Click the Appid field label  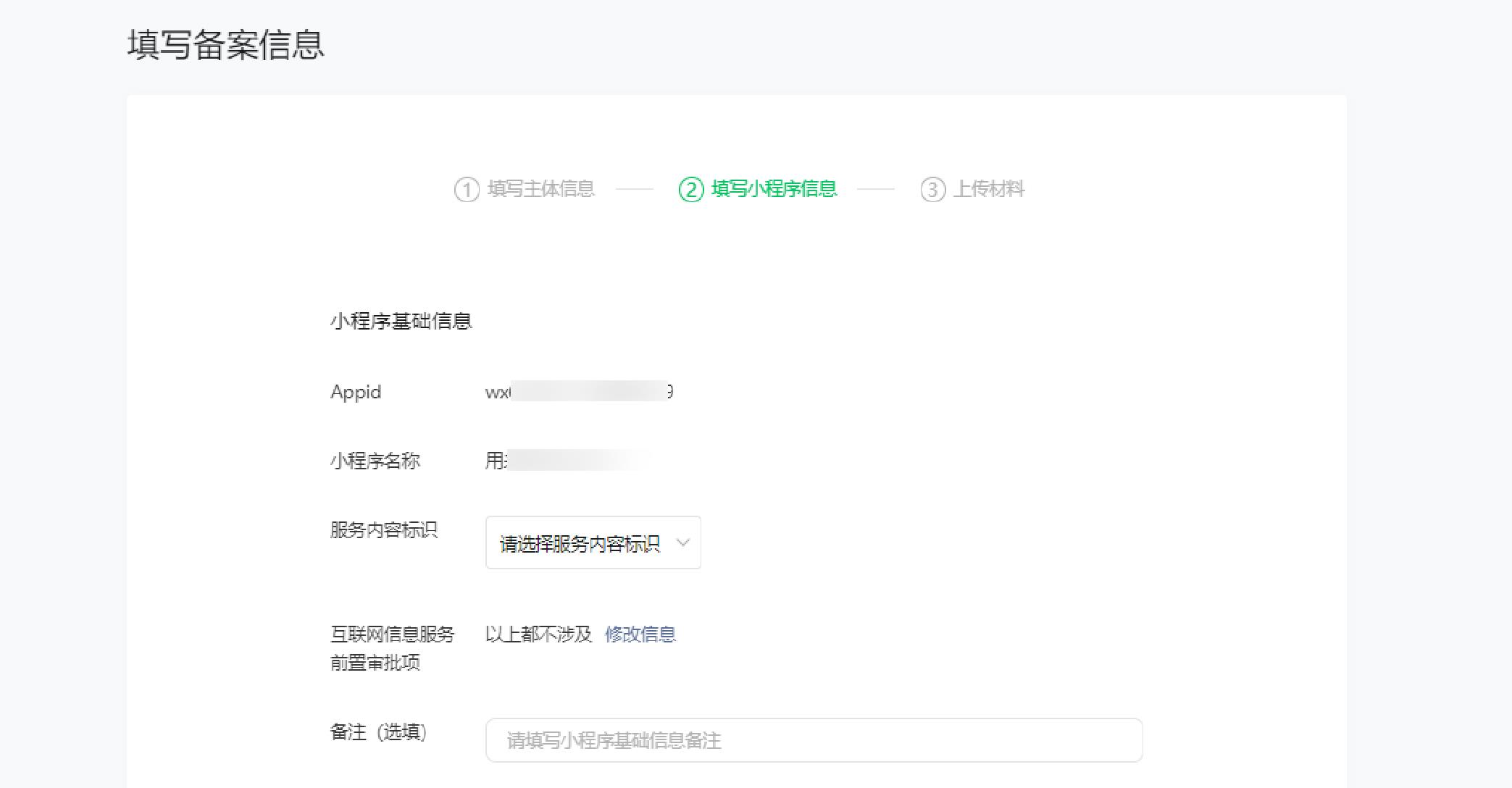click(356, 392)
